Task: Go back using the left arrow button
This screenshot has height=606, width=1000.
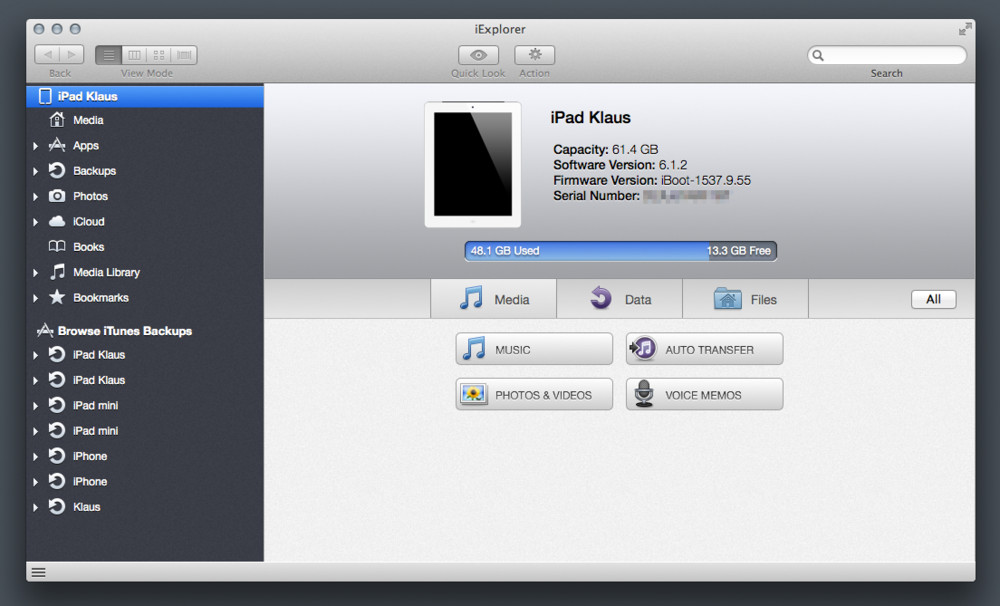Action: [x=47, y=55]
